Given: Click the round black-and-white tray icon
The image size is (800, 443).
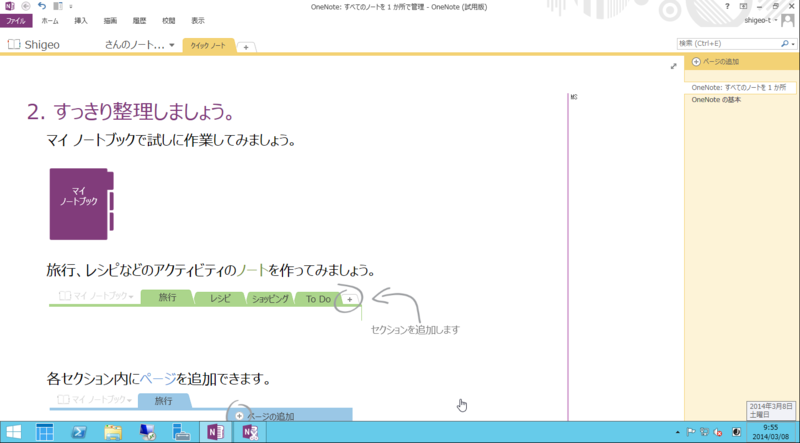Looking at the screenshot, I should coord(736,432).
